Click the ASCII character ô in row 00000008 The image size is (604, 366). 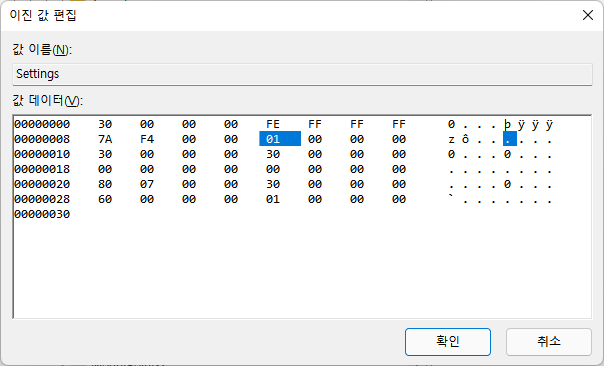tap(465, 139)
